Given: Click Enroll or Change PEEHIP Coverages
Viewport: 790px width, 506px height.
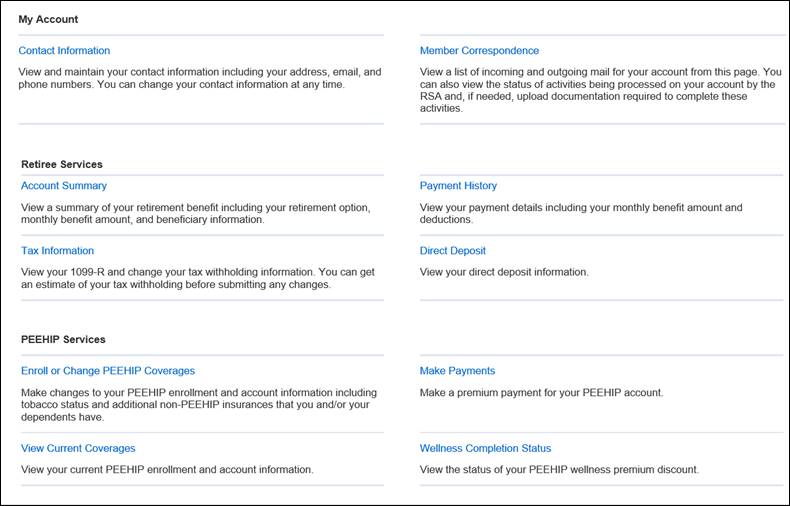Looking at the screenshot, I should point(108,370).
